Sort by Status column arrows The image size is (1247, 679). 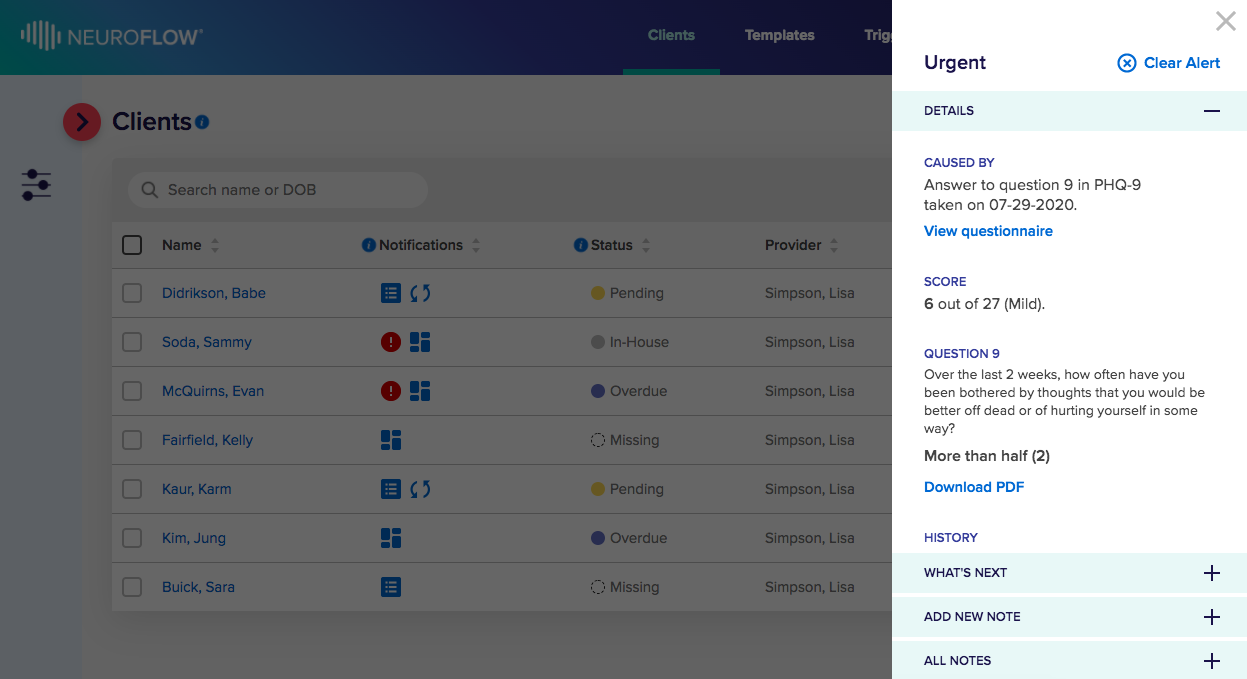click(x=646, y=245)
